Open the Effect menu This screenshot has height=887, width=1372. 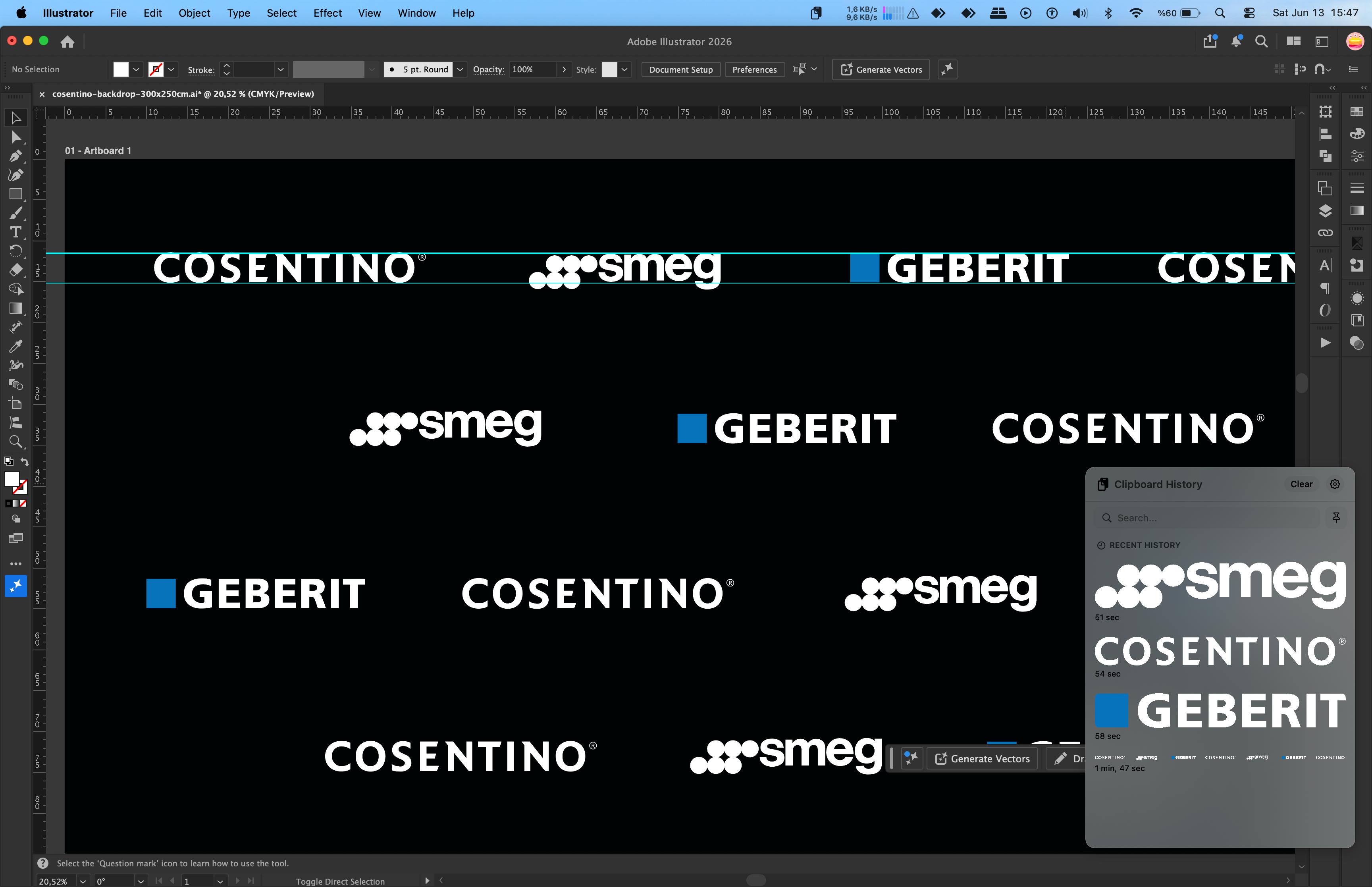[x=328, y=13]
